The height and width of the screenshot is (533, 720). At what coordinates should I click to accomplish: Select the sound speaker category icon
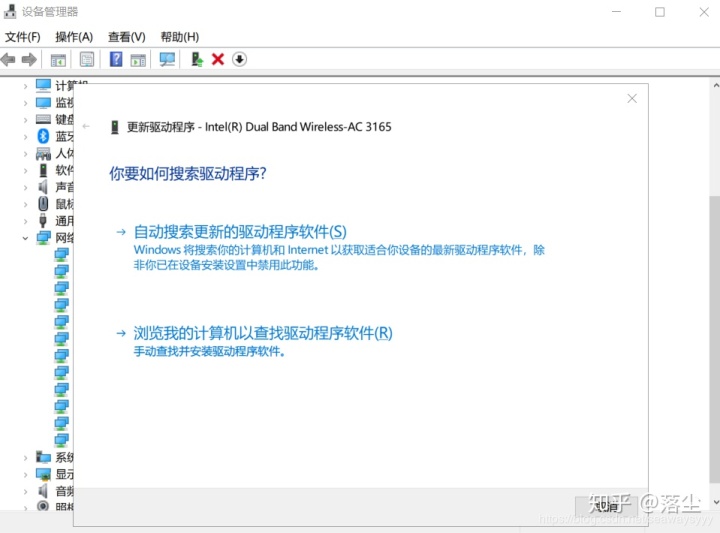pyautogui.click(x=43, y=187)
